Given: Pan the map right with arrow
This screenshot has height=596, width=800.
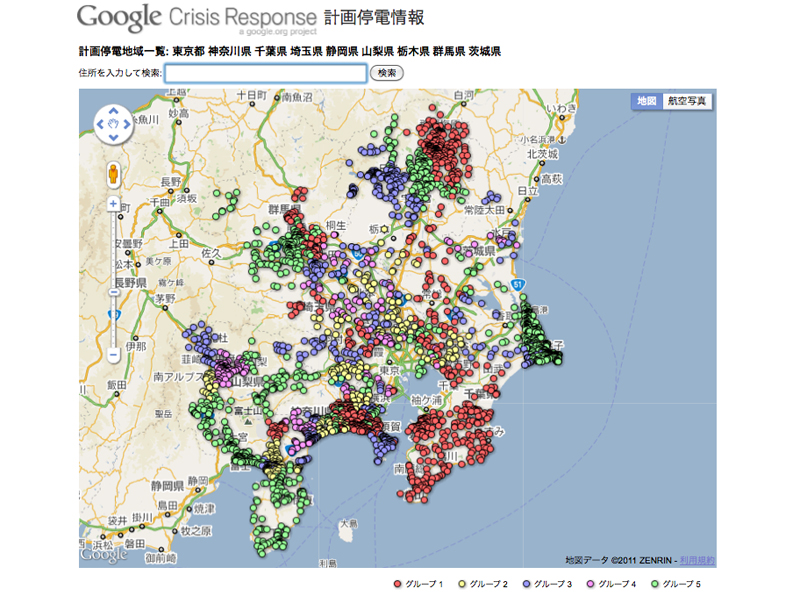Looking at the screenshot, I should 127,125.
